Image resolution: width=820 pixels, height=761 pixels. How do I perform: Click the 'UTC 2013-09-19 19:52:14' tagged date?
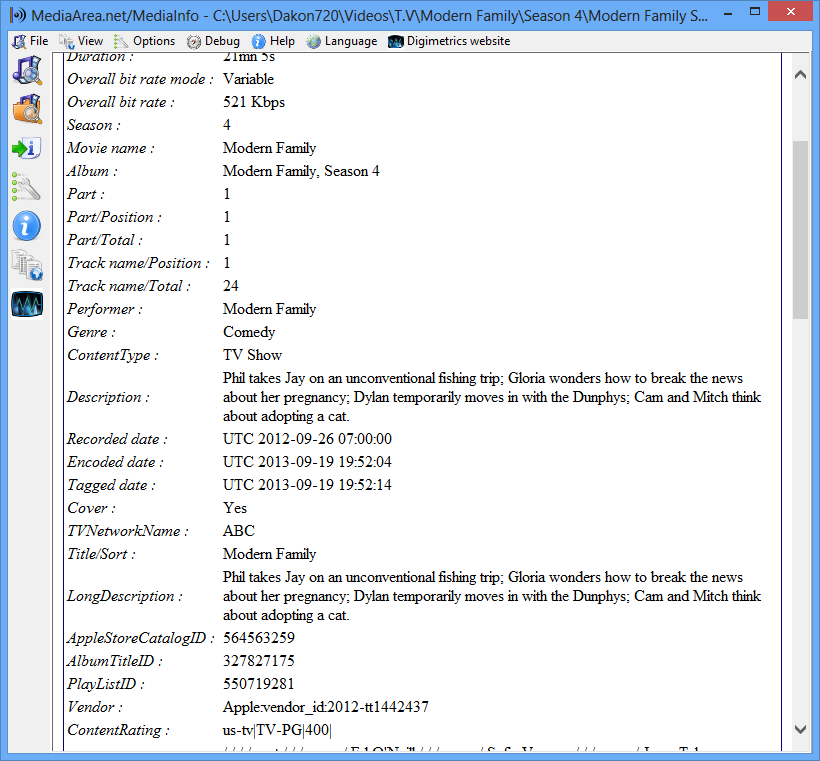307,485
